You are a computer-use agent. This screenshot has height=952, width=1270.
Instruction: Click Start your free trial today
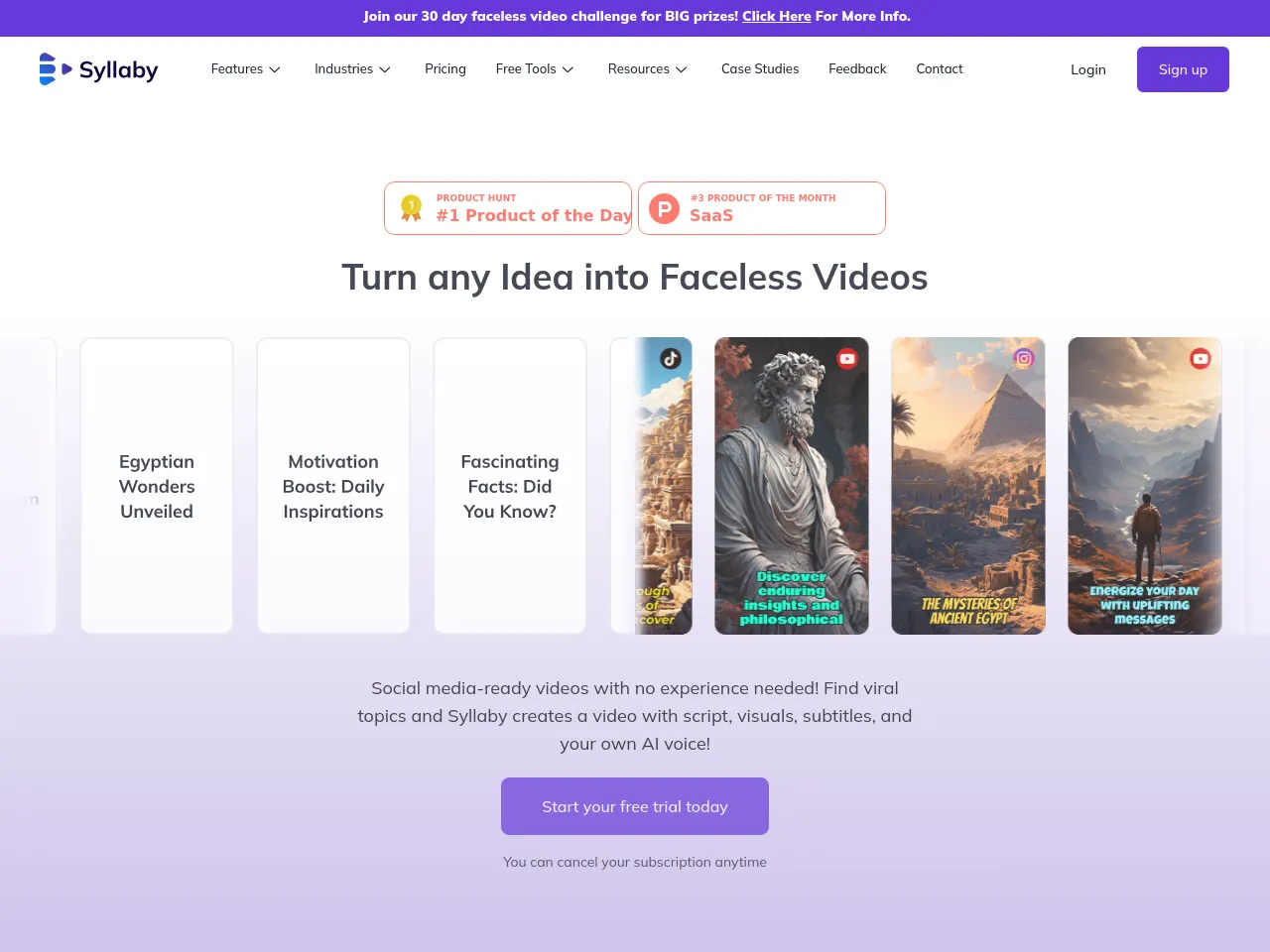coord(635,806)
